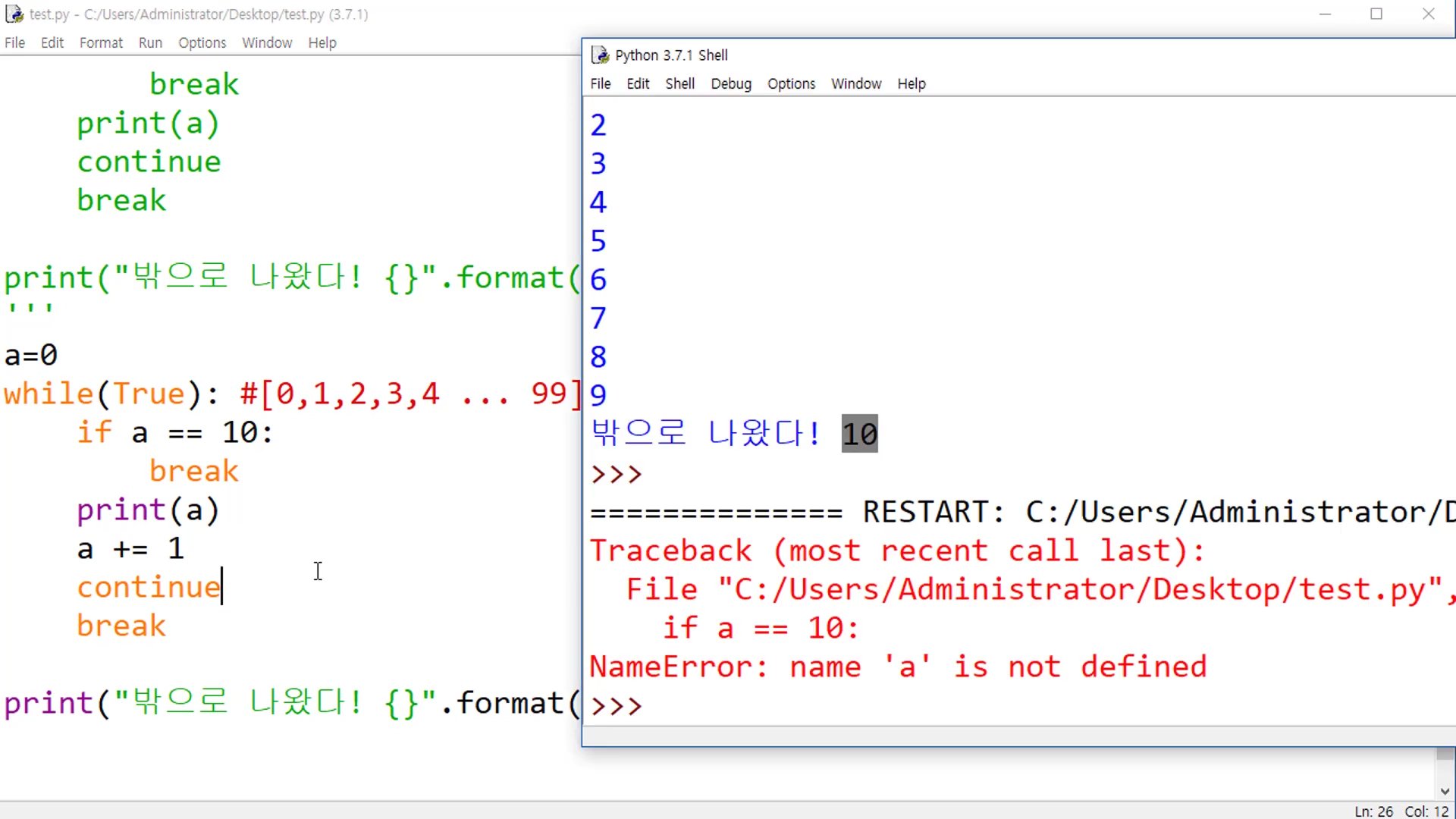1456x819 pixels.
Task: Click the Python icon in Shell title bar
Action: [600, 55]
